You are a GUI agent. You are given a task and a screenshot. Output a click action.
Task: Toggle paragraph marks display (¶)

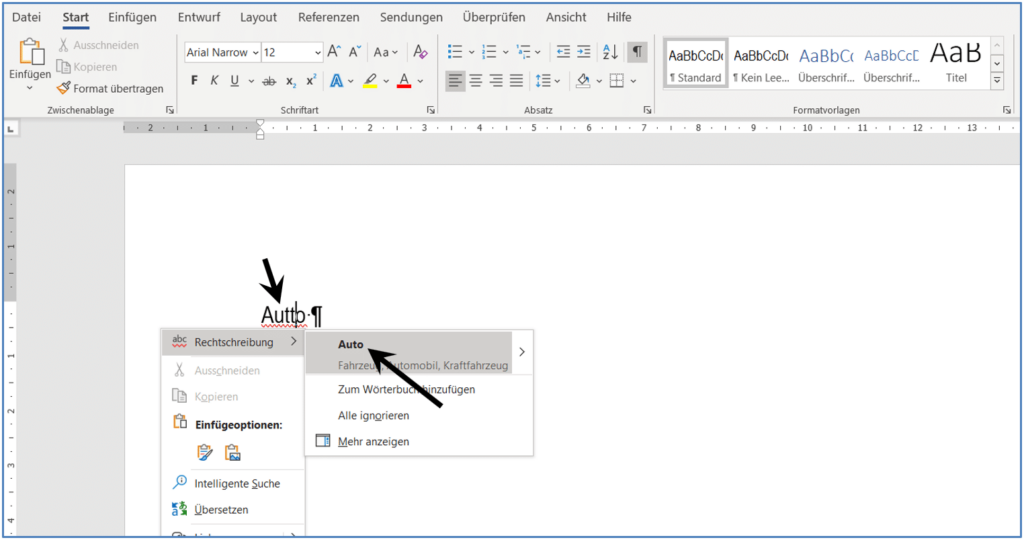pyautogui.click(x=637, y=52)
